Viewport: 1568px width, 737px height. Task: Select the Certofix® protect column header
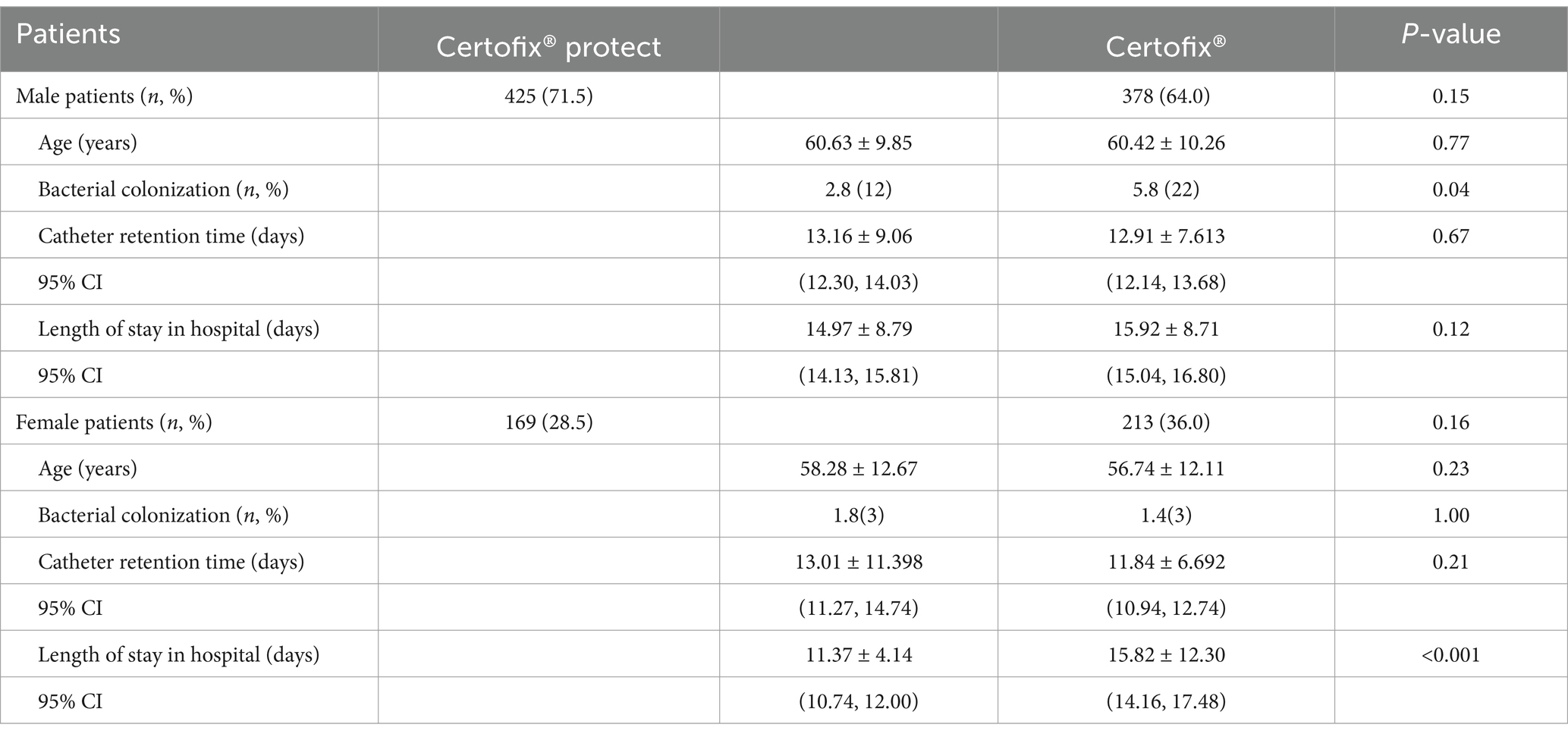[548, 47]
